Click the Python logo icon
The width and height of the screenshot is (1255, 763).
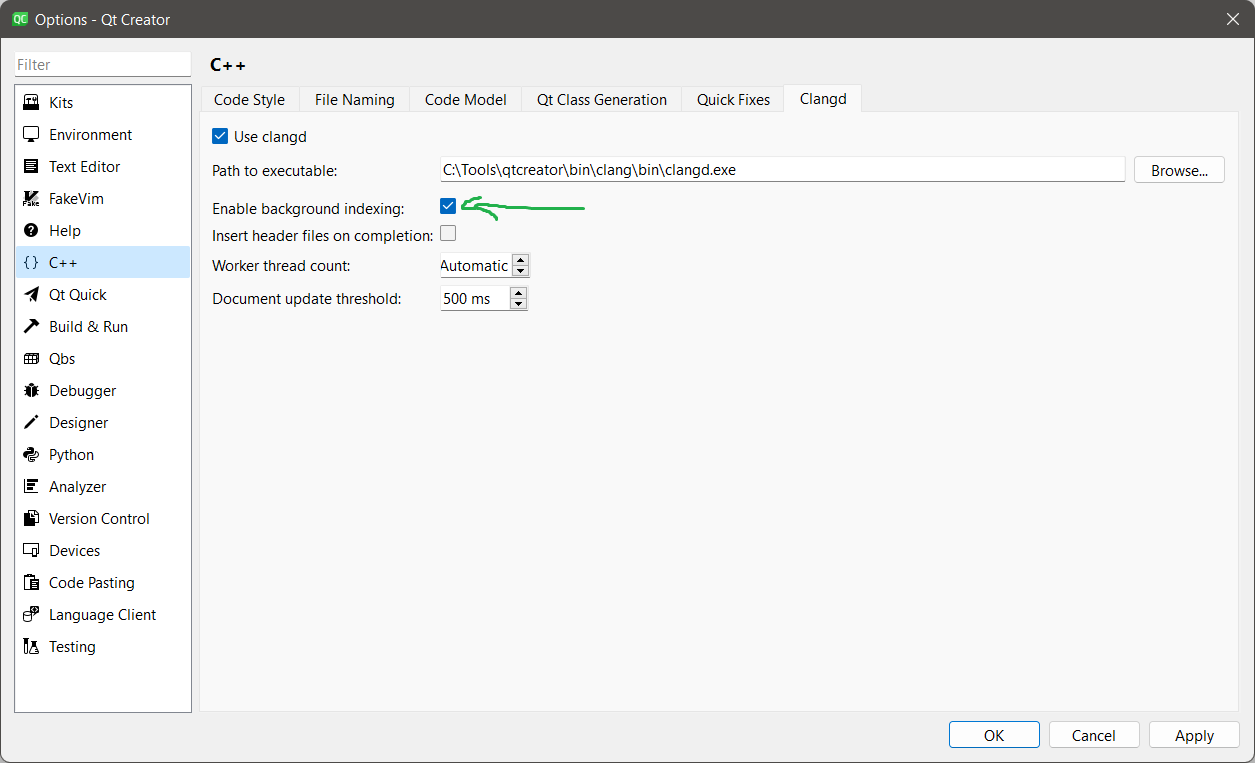point(31,455)
